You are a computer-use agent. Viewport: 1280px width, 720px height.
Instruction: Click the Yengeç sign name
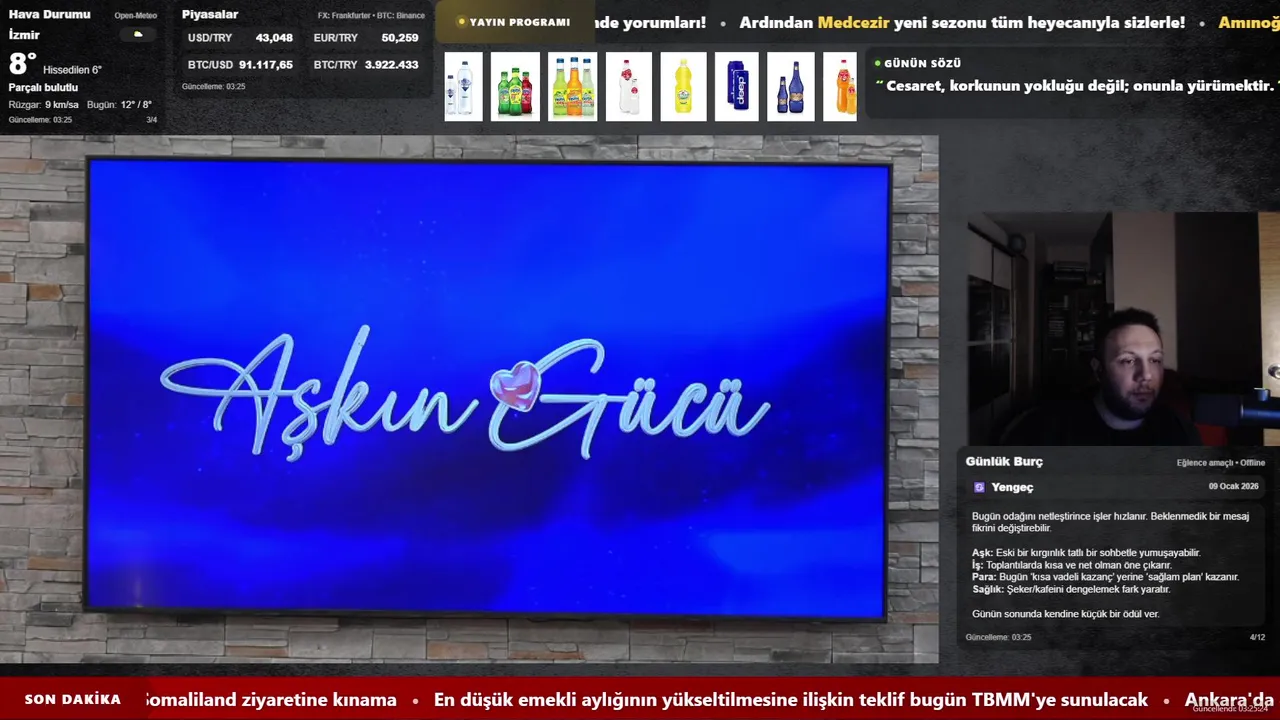click(1012, 487)
